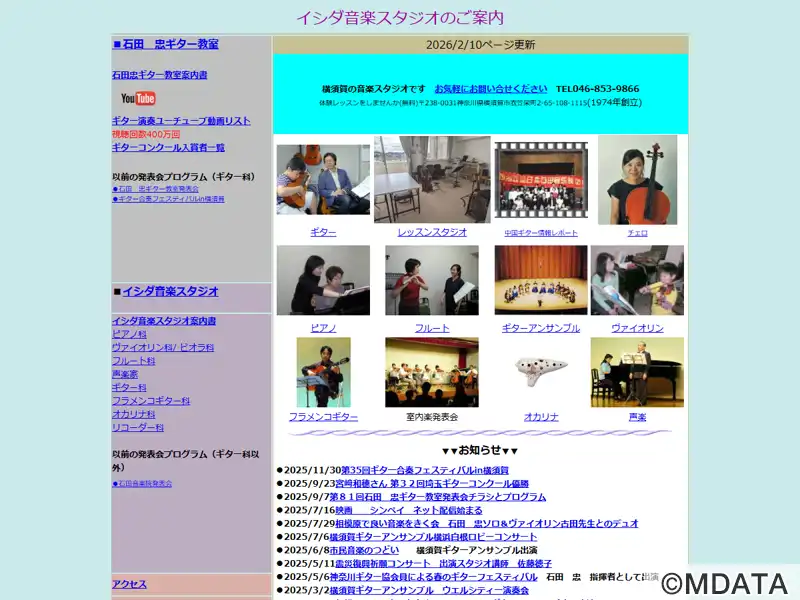800x600 pixels.
Task: Open the film-strip group photo thumbnail
Action: [x=541, y=180]
